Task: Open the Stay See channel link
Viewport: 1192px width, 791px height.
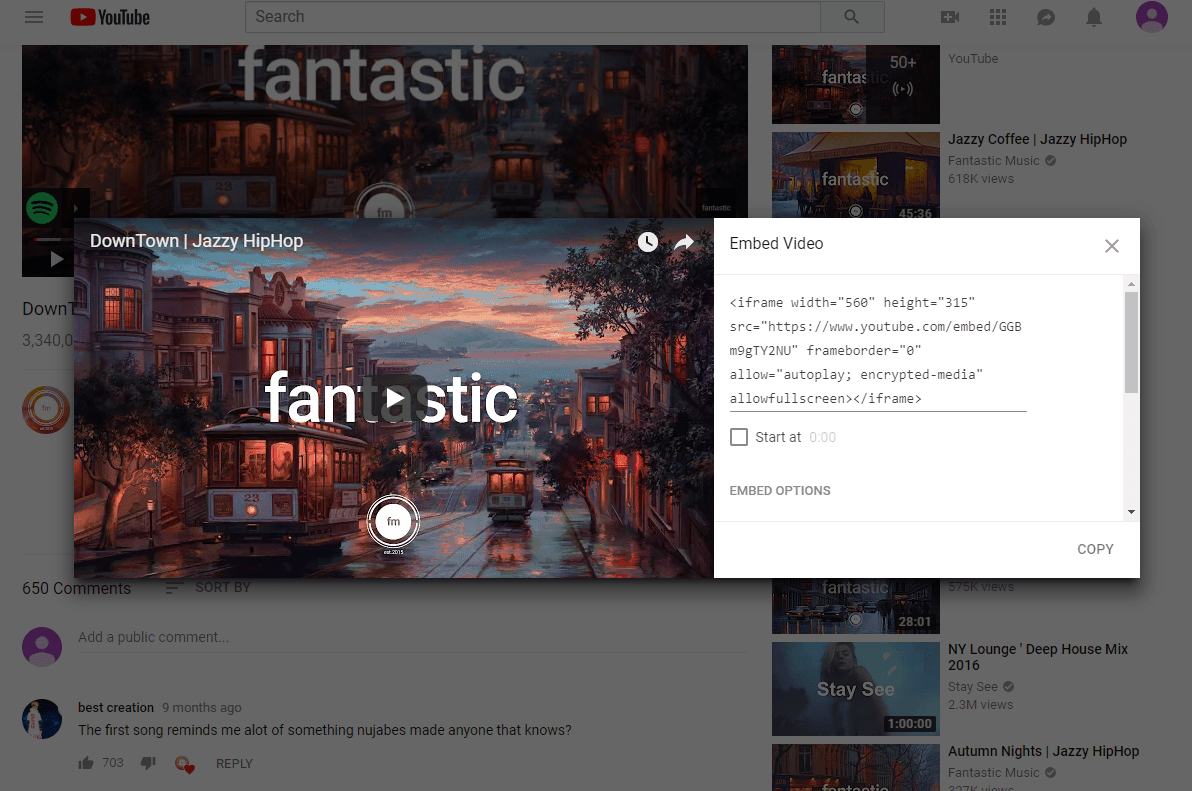Action: click(972, 686)
